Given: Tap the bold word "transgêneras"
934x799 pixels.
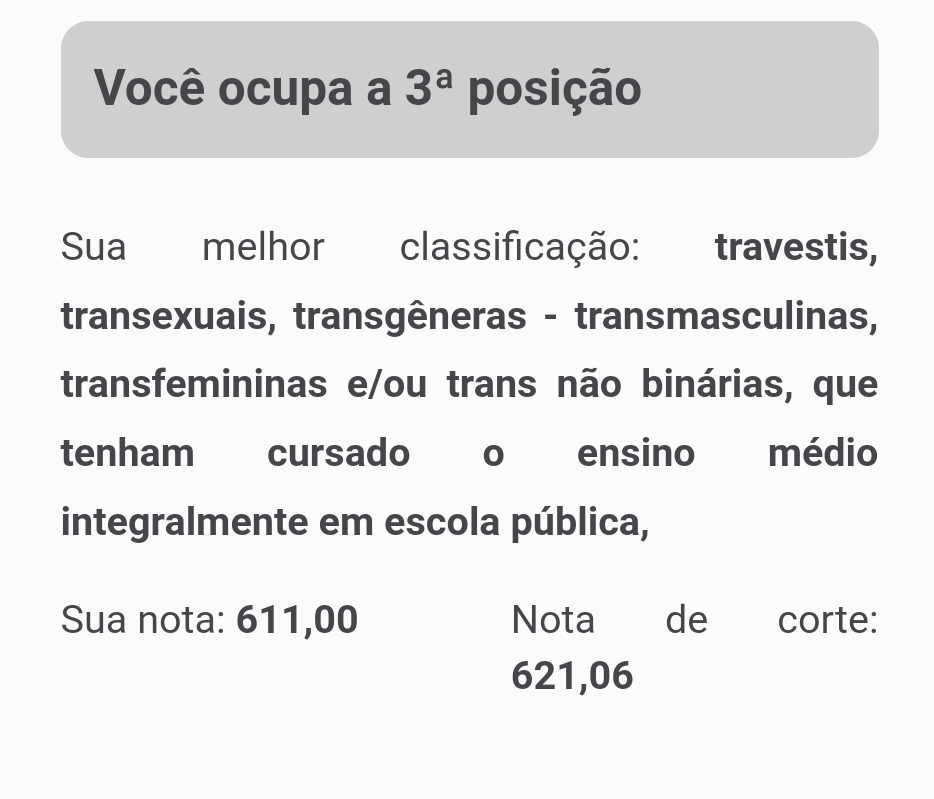Looking at the screenshot, I should point(409,316).
